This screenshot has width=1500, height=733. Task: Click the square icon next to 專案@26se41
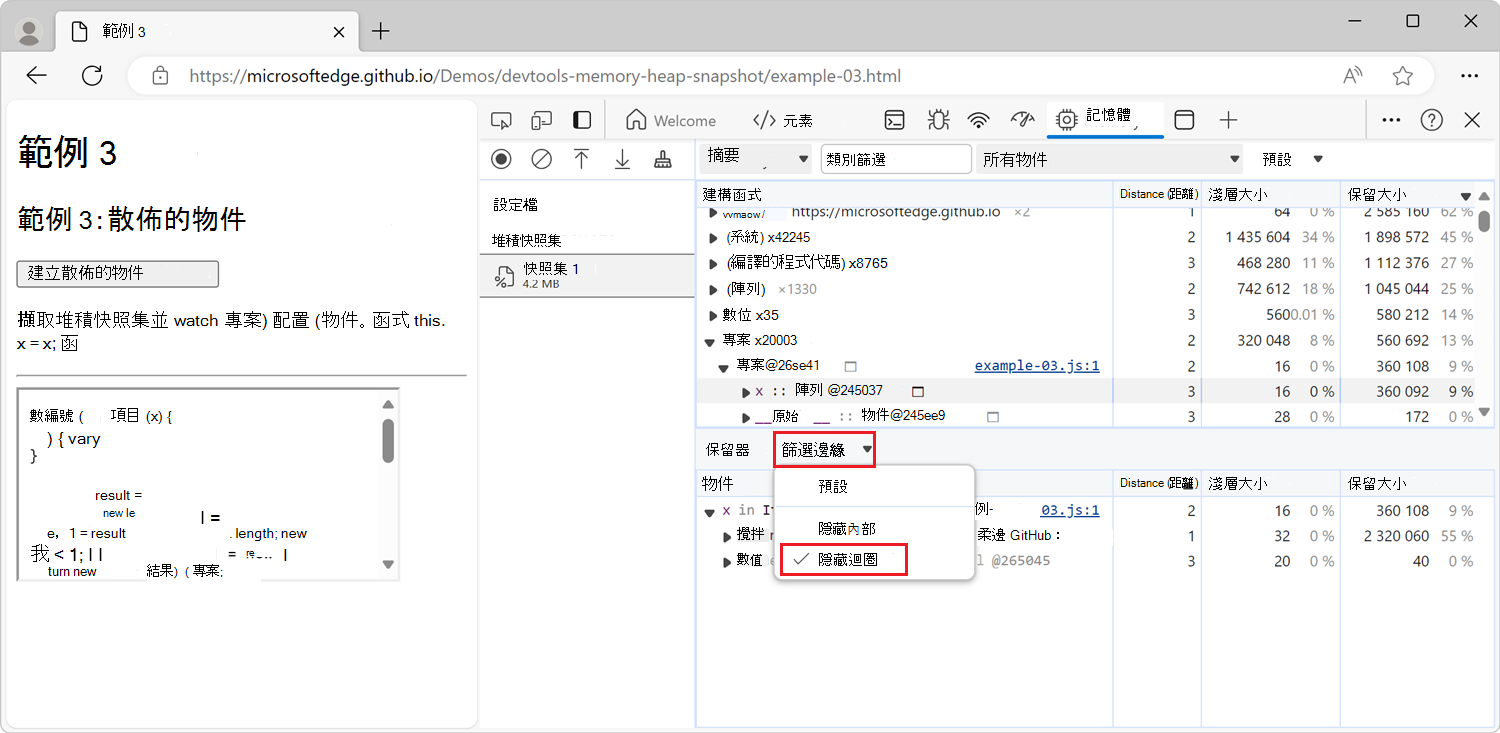point(850,366)
